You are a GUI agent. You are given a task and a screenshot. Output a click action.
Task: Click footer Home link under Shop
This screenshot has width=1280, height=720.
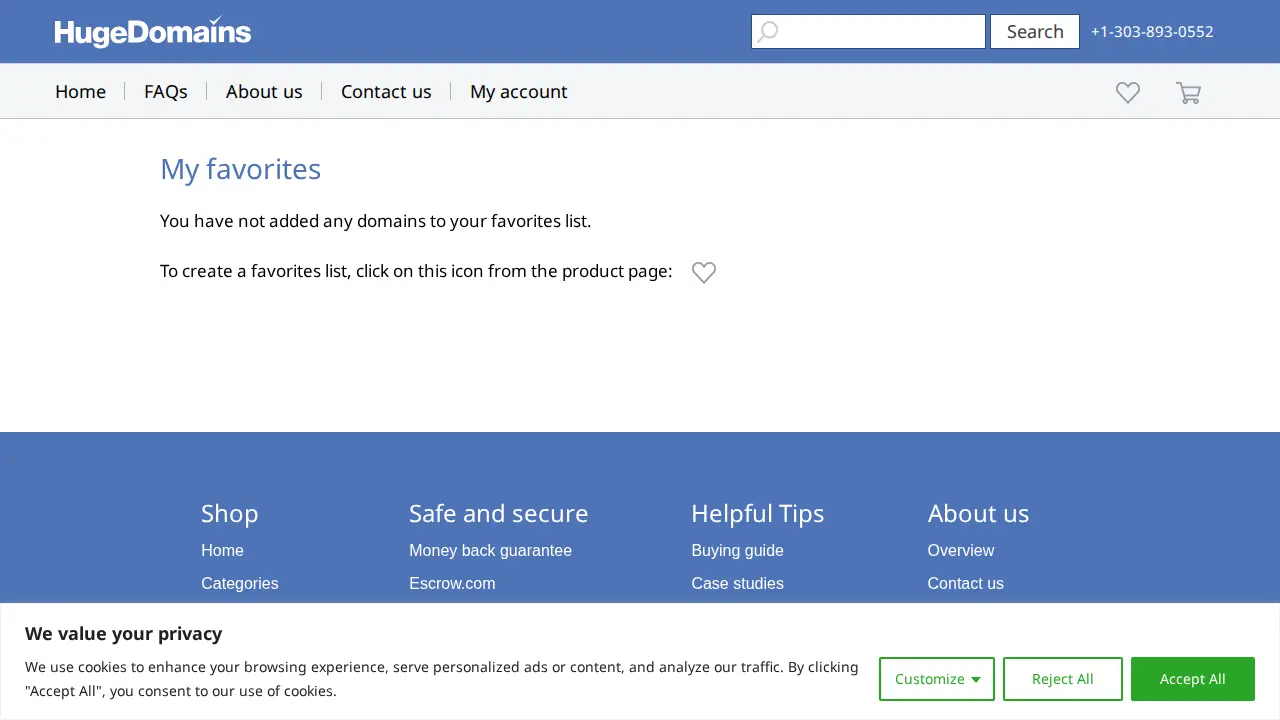click(x=222, y=550)
